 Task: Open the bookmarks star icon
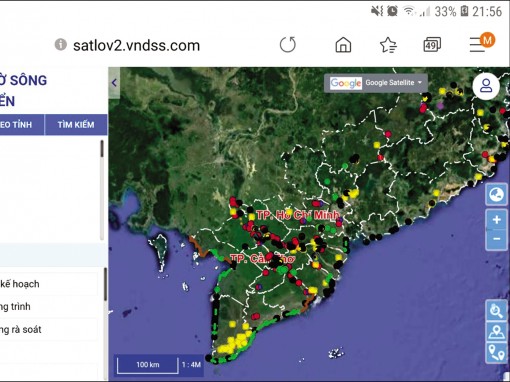coord(388,45)
